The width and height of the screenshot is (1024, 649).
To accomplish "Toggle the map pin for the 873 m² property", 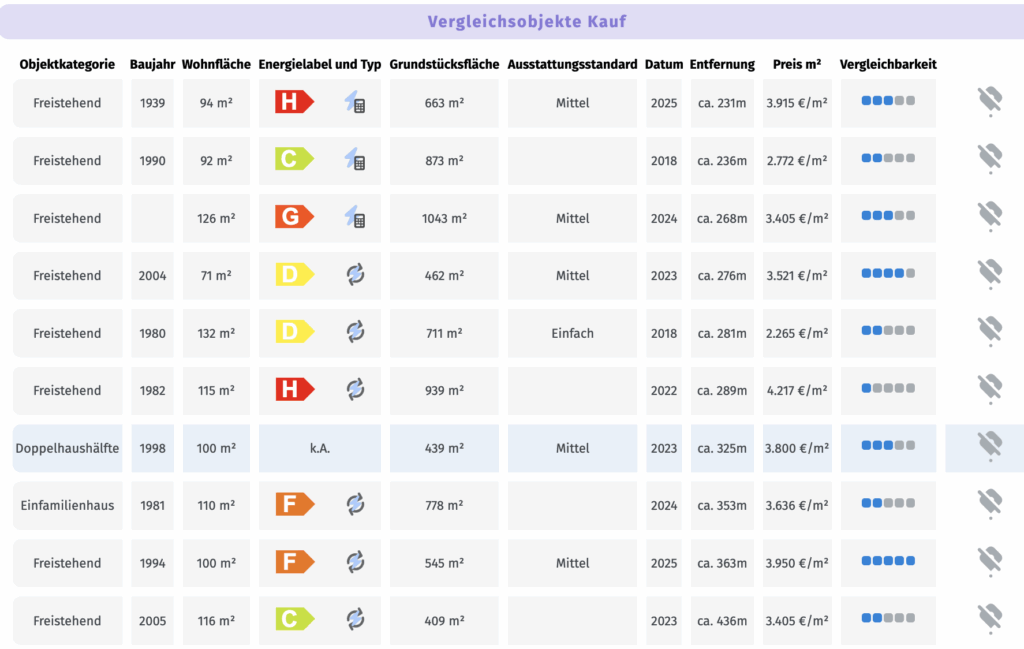I will point(990,159).
